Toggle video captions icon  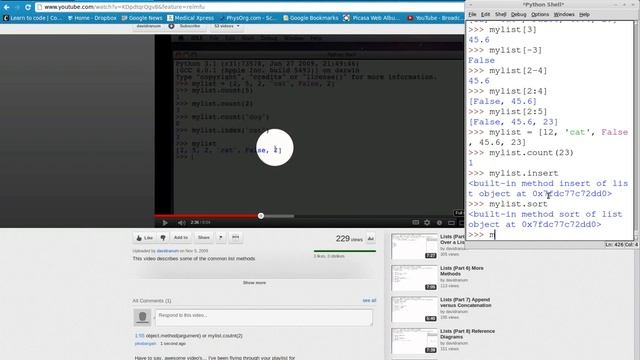416,222
